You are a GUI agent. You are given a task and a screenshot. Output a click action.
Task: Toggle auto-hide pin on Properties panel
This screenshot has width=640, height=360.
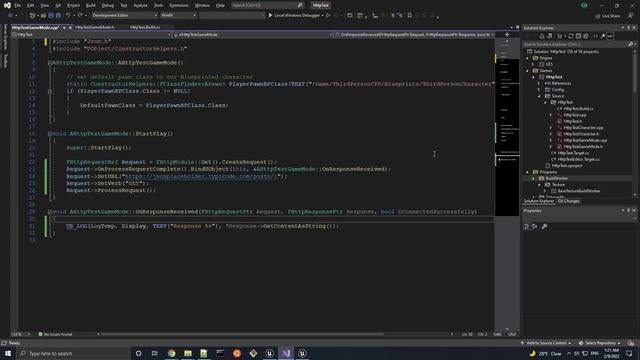(x=629, y=211)
